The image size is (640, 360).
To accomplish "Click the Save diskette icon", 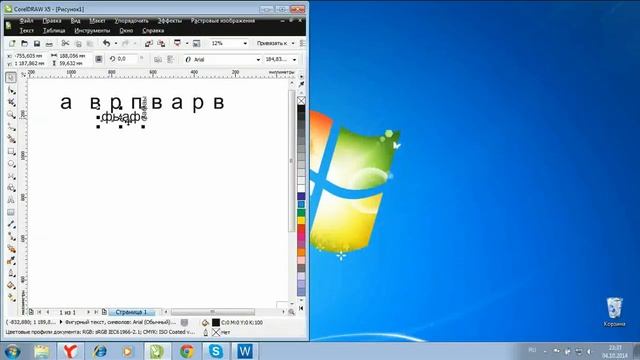I will coord(37,43).
